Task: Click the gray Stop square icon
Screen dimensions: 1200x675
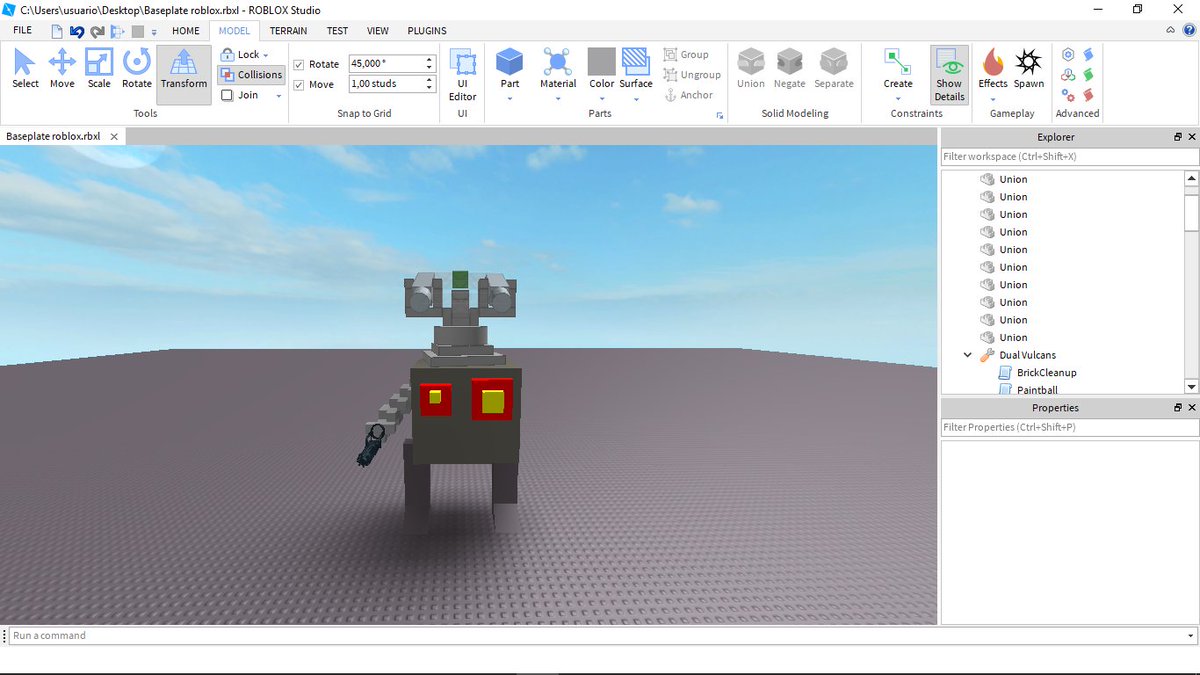Action: pyautogui.click(x=138, y=32)
